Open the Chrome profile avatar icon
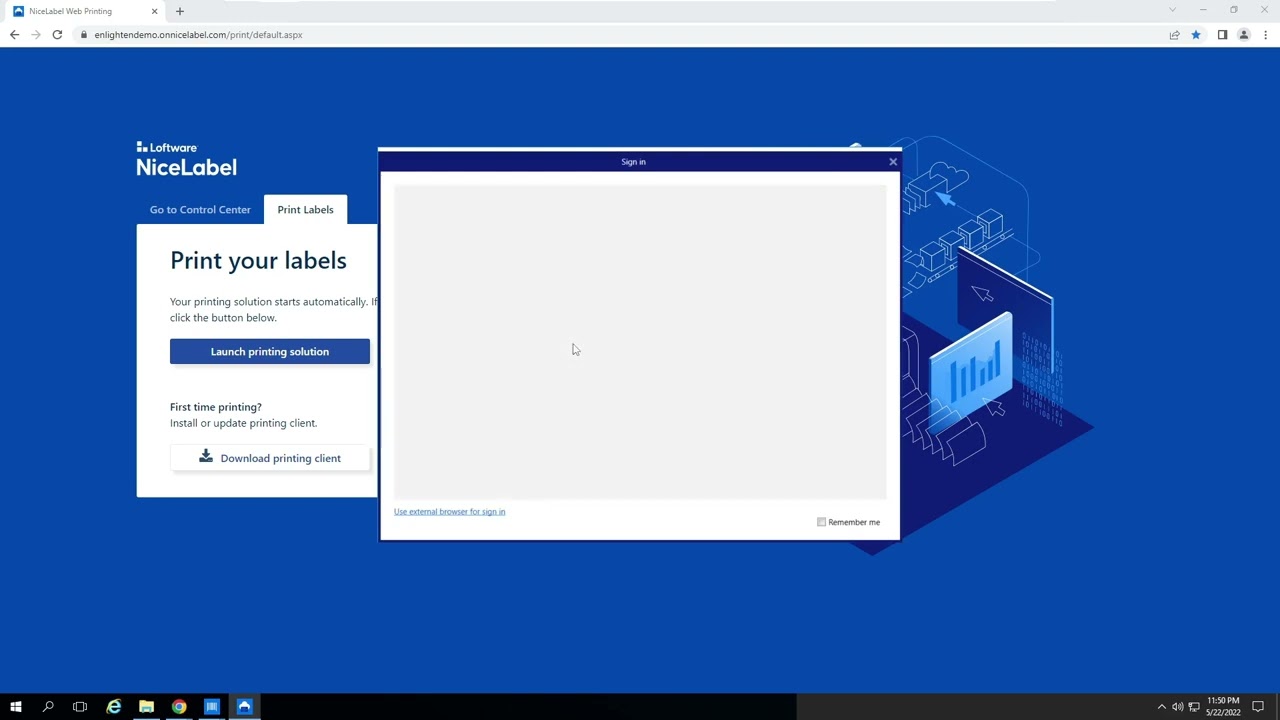This screenshot has width=1280, height=720. coord(1244,35)
